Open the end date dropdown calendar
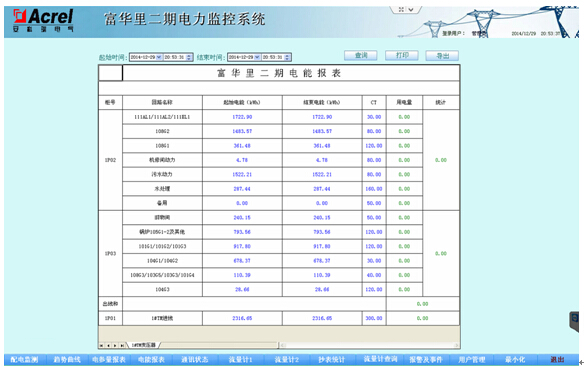 click(257, 57)
